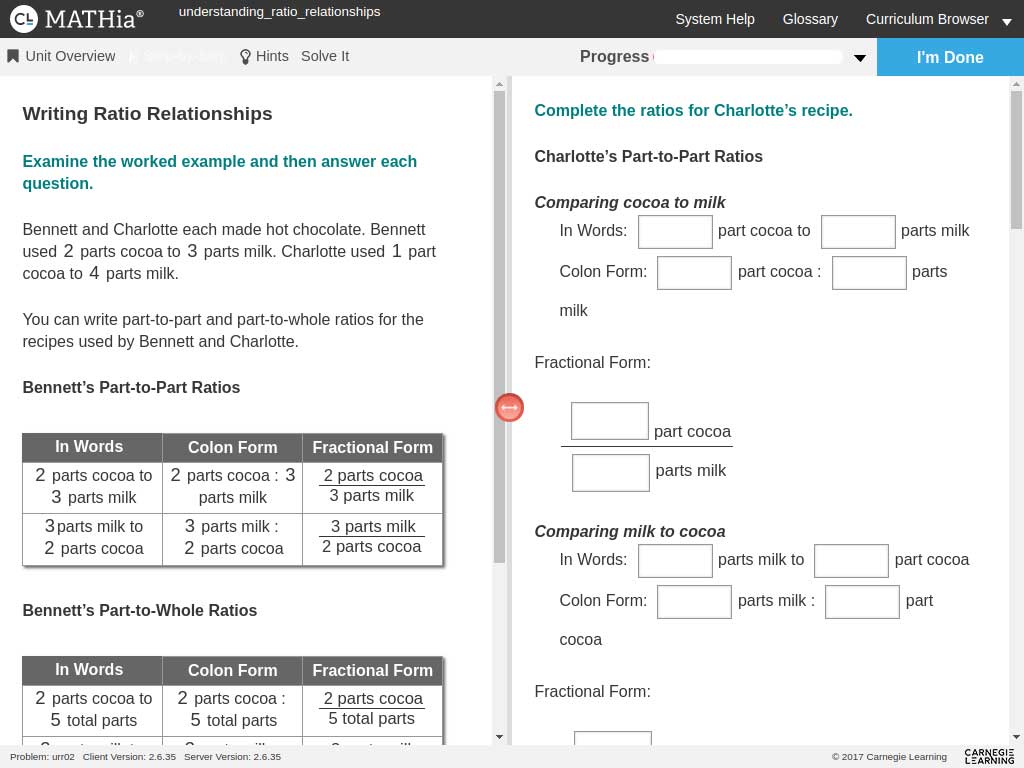Click the right panel's scrollbar thumb
Viewport: 1024px width, 768px height.
[1016, 160]
